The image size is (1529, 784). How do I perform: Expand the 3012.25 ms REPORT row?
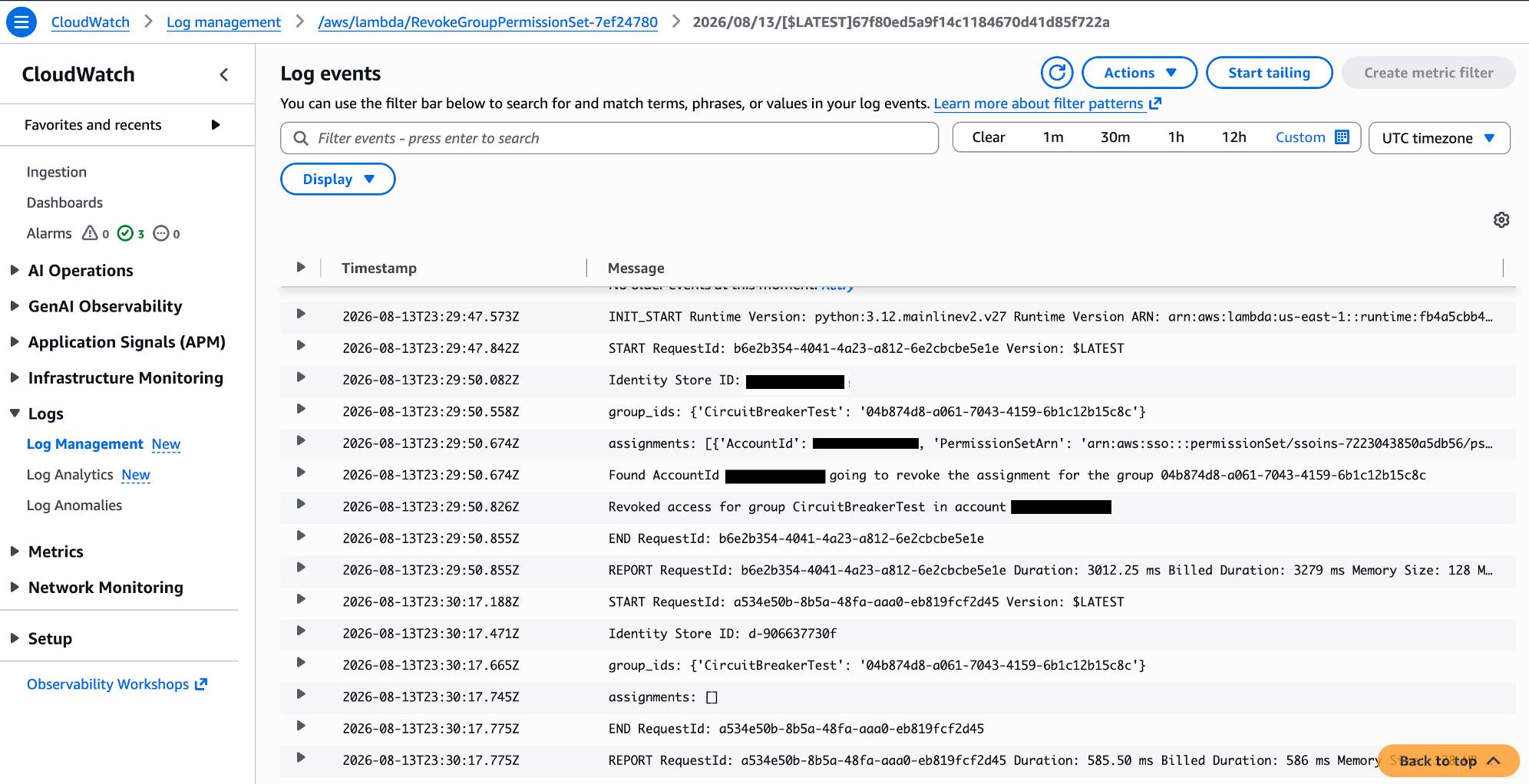pos(301,568)
